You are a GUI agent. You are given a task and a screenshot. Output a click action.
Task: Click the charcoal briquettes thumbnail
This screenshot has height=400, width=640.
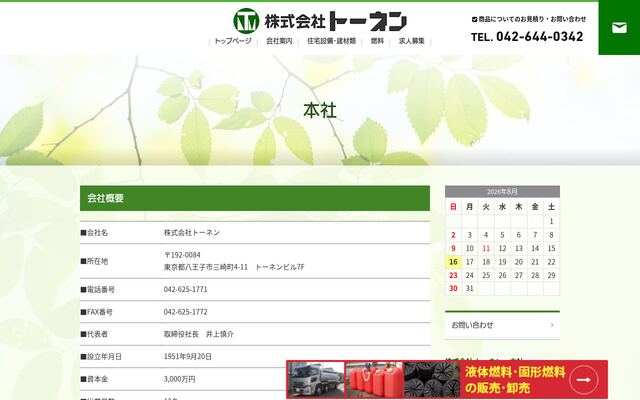tap(432, 380)
